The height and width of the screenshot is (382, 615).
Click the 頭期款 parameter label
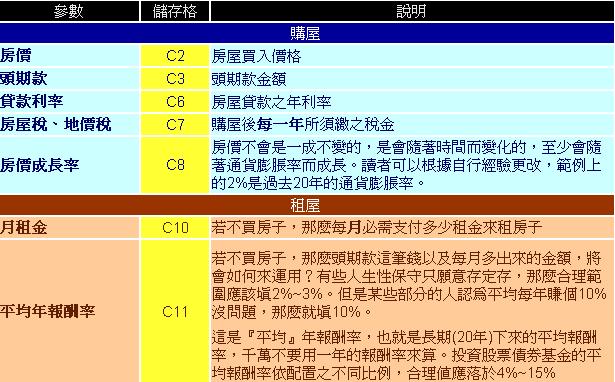tap(24, 78)
